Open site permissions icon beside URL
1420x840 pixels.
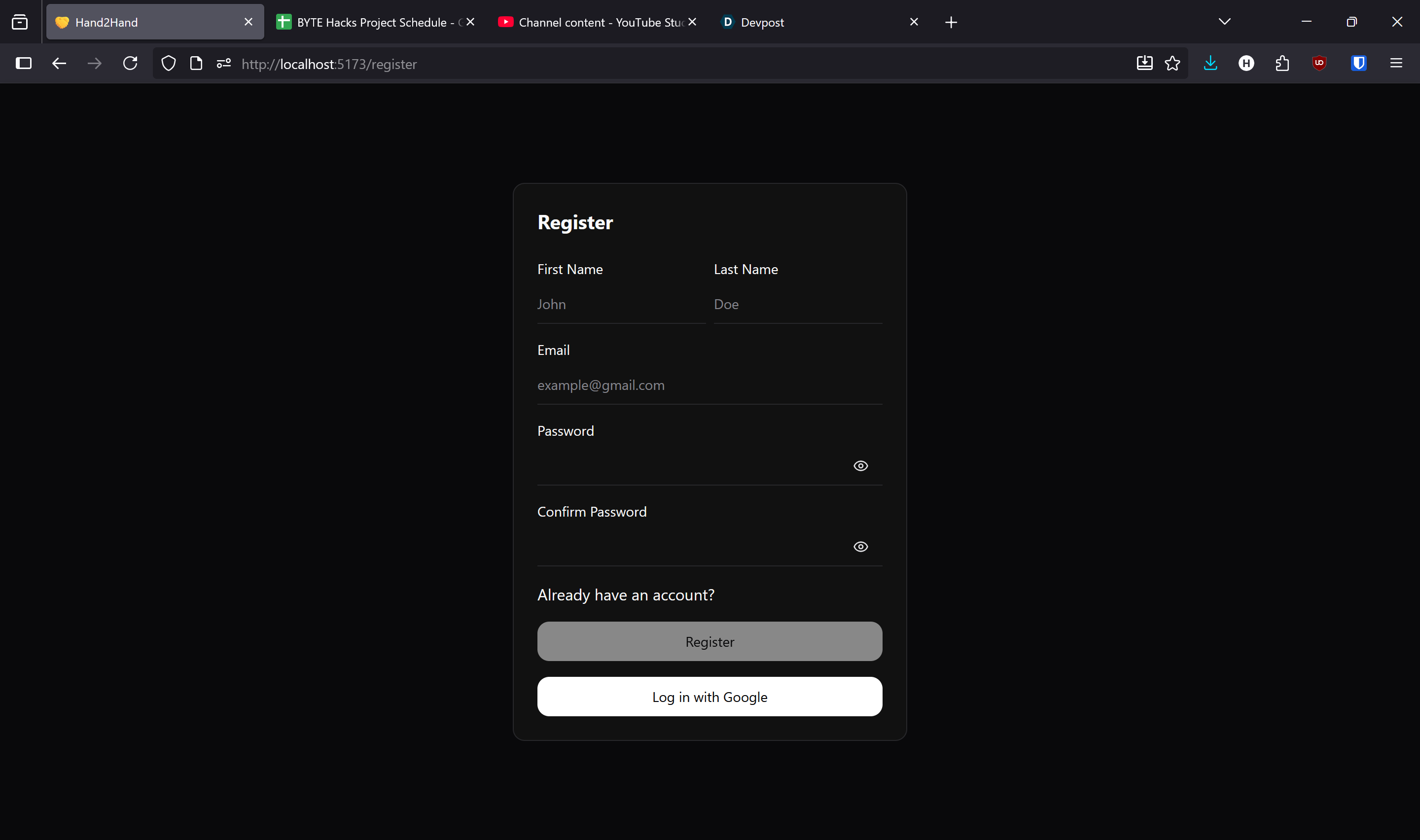coord(223,64)
